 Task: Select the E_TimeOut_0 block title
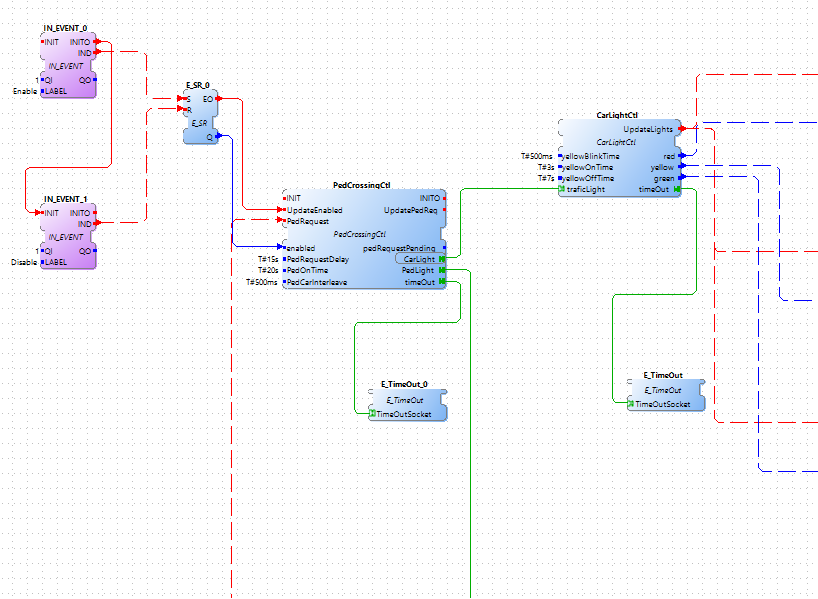coord(404,384)
